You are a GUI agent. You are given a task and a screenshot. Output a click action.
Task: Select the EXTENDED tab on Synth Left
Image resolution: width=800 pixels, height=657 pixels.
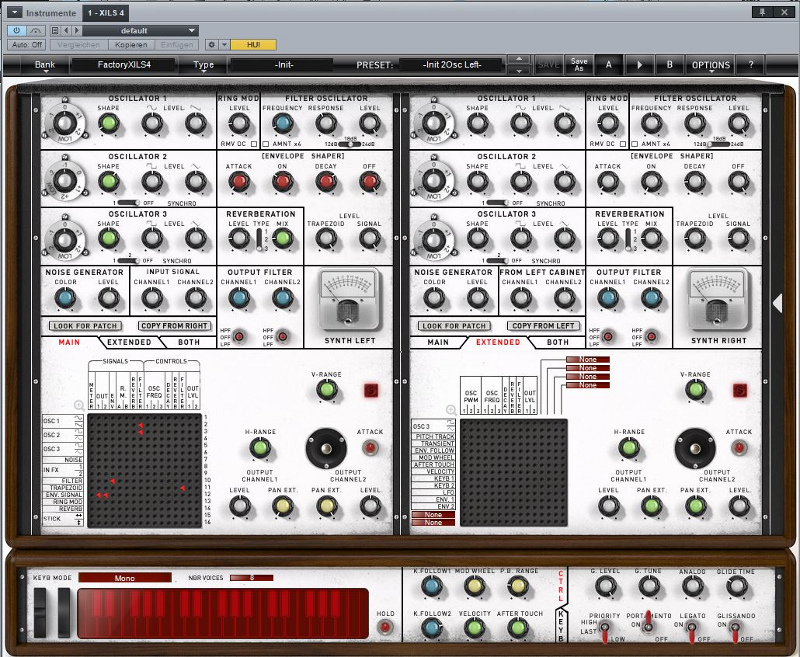click(129, 342)
